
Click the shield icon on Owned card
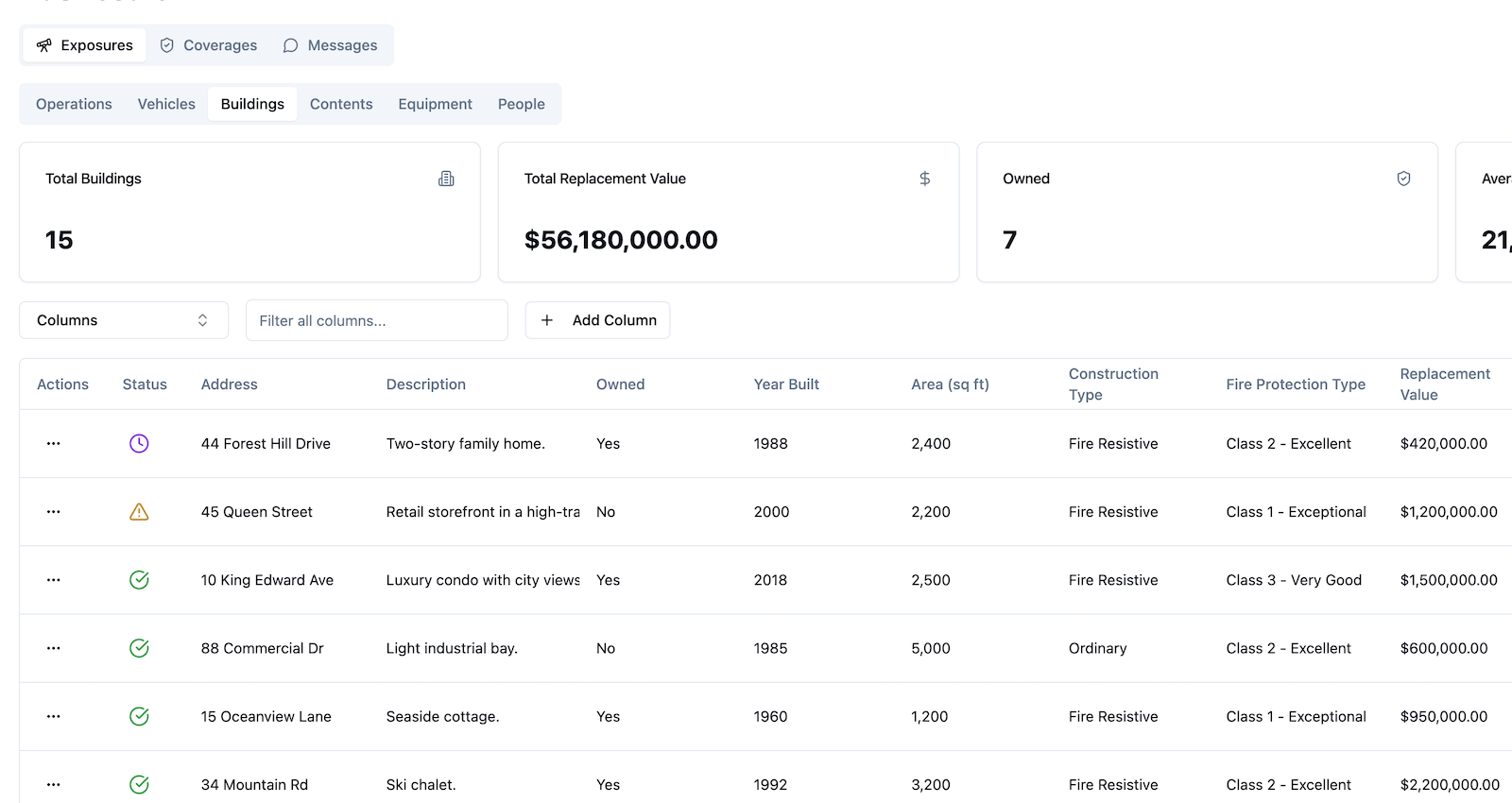click(x=1403, y=179)
